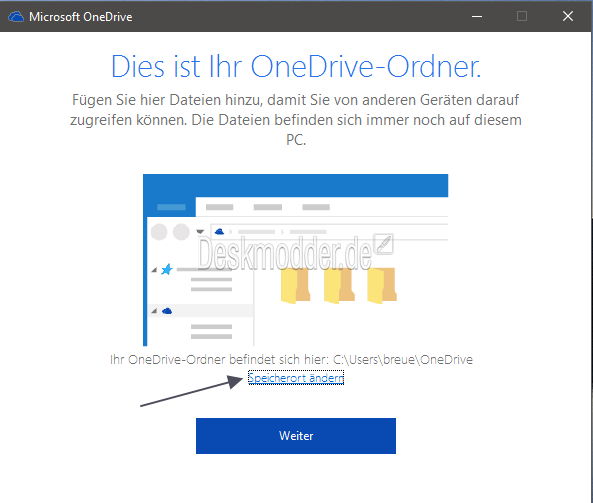Click the first yellow folder in illustration

pyautogui.click(x=296, y=285)
